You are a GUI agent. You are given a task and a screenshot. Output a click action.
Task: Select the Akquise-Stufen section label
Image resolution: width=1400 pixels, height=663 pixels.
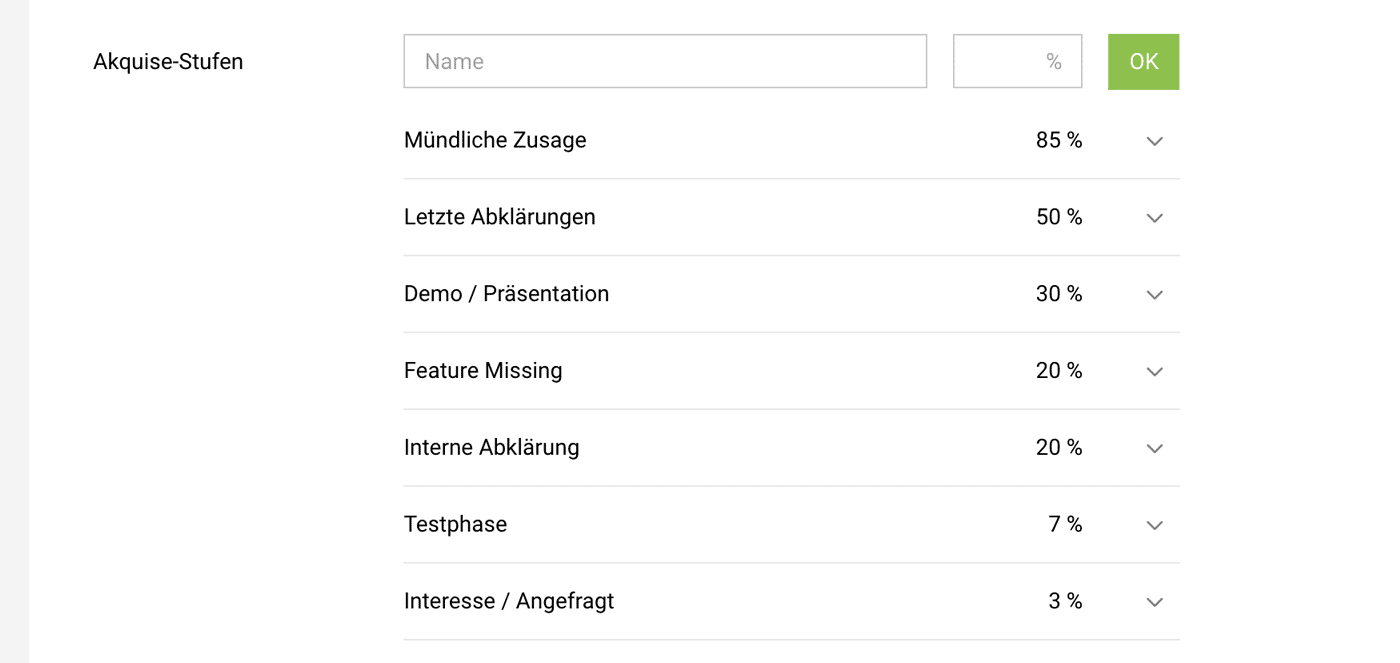(168, 61)
